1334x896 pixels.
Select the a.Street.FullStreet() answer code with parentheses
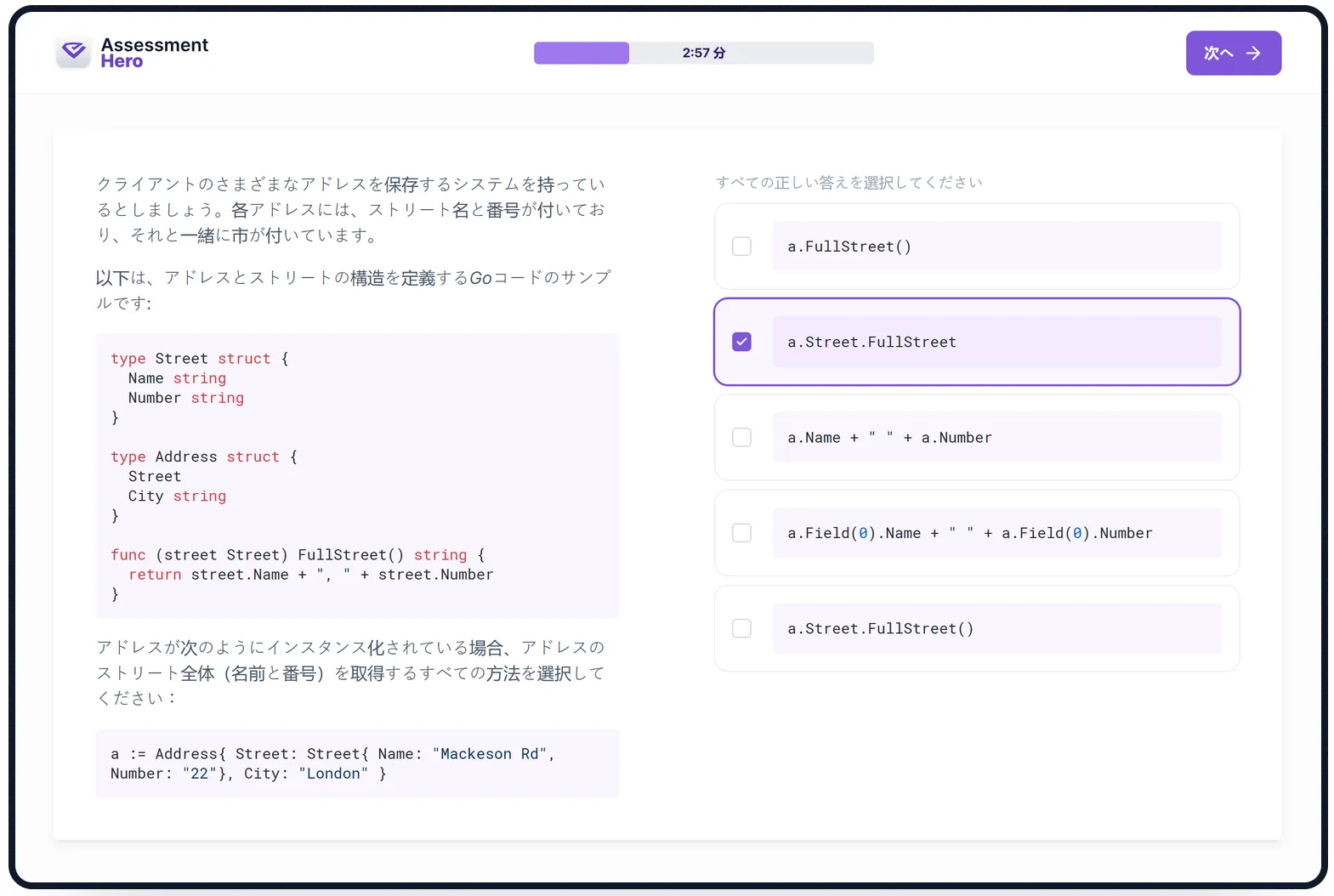coord(880,628)
